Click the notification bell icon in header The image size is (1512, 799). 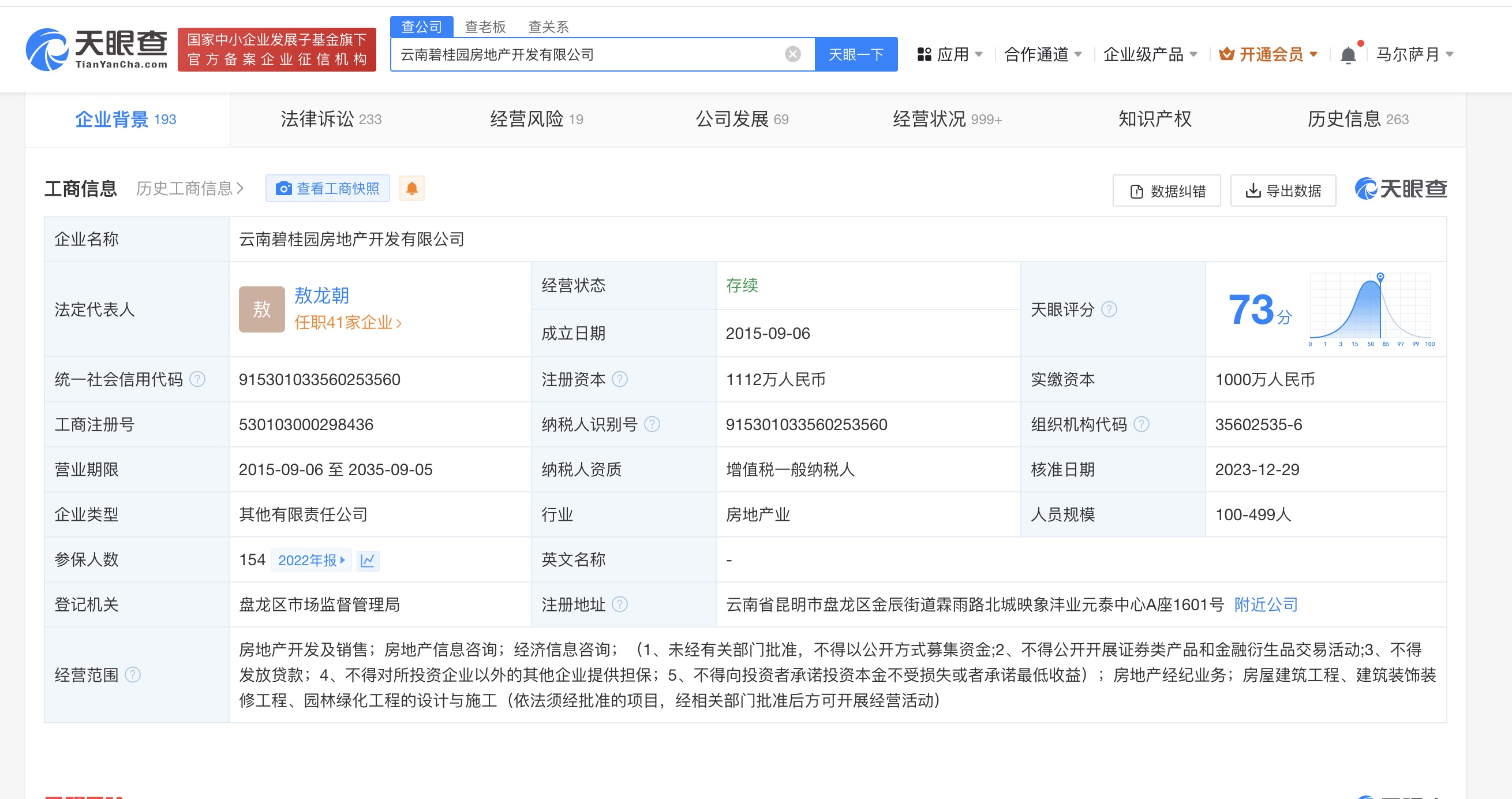click(1348, 55)
